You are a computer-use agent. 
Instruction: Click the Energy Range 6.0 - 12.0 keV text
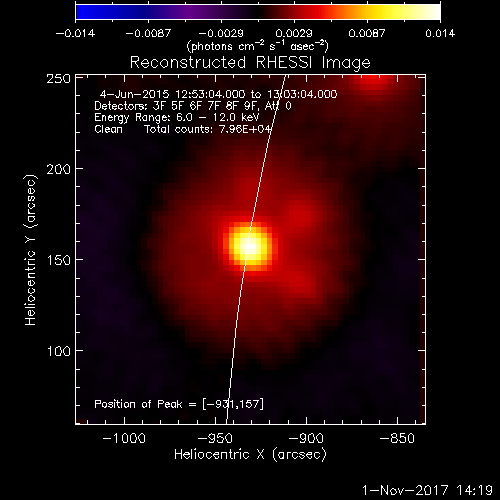[176, 117]
